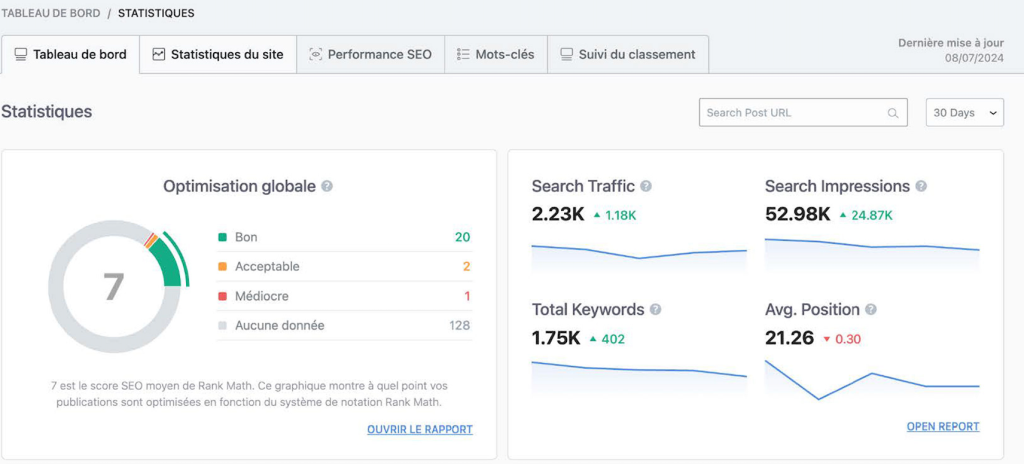Click the OUVRIR LE RAPPORT link
Image resolution: width=1024 pixels, height=464 pixels.
point(419,429)
